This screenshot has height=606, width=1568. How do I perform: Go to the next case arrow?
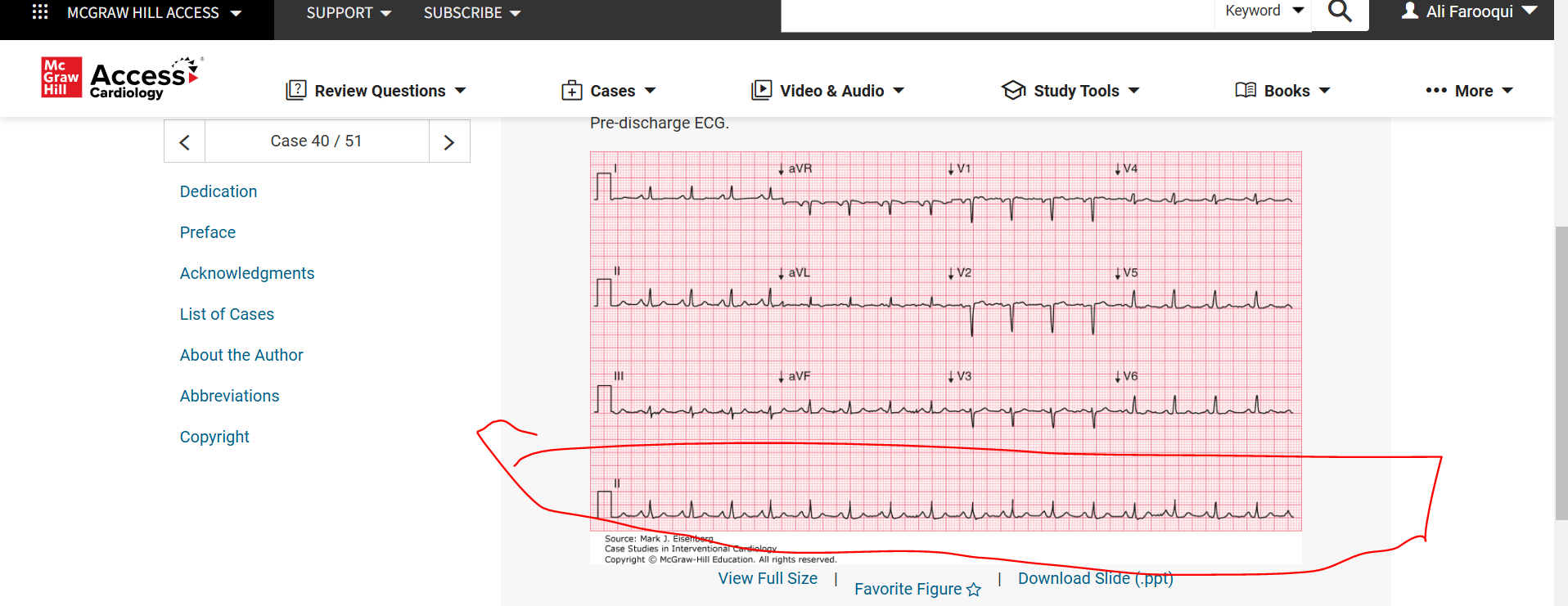449,141
